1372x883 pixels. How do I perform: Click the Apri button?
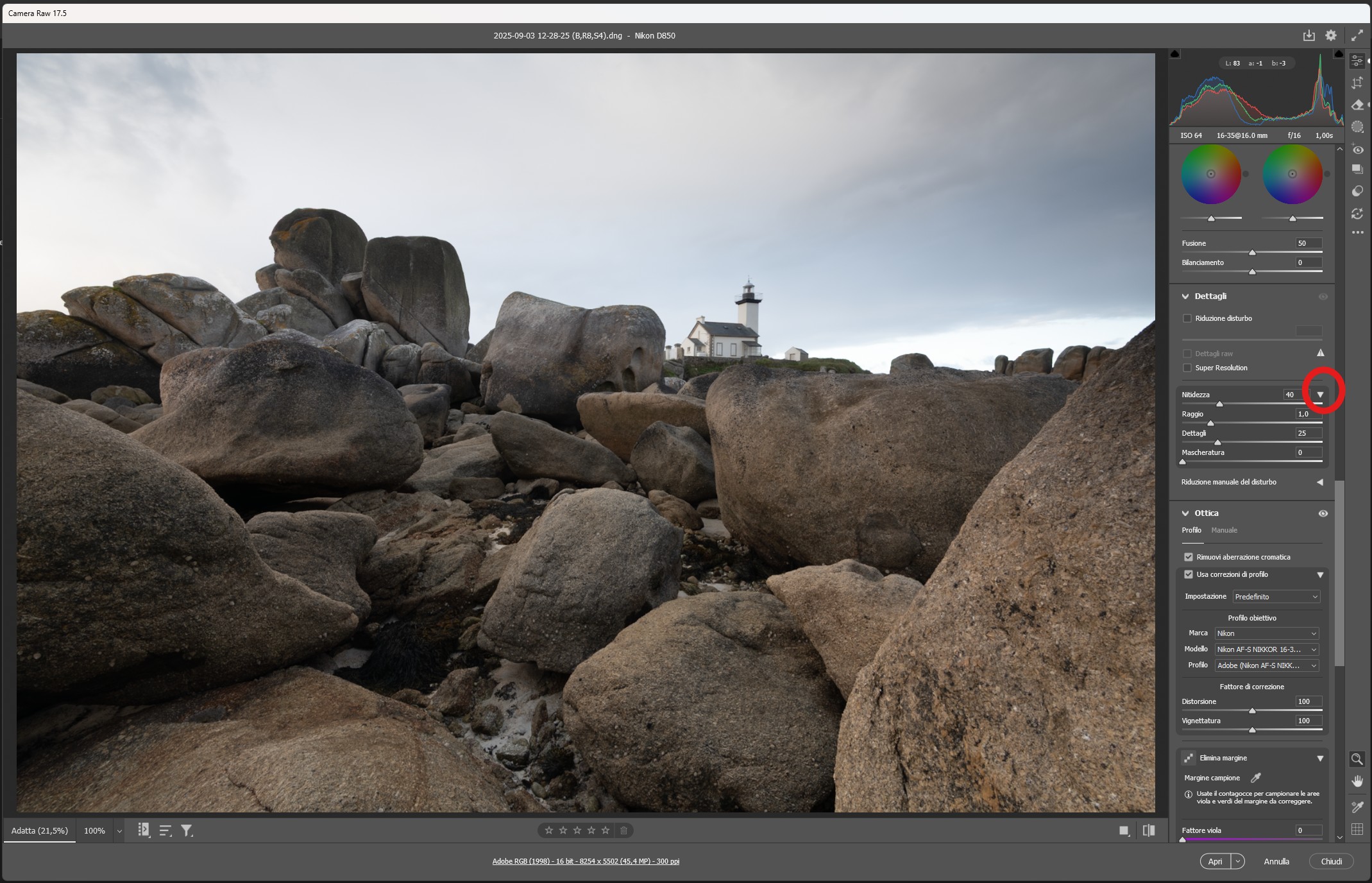(1215, 861)
